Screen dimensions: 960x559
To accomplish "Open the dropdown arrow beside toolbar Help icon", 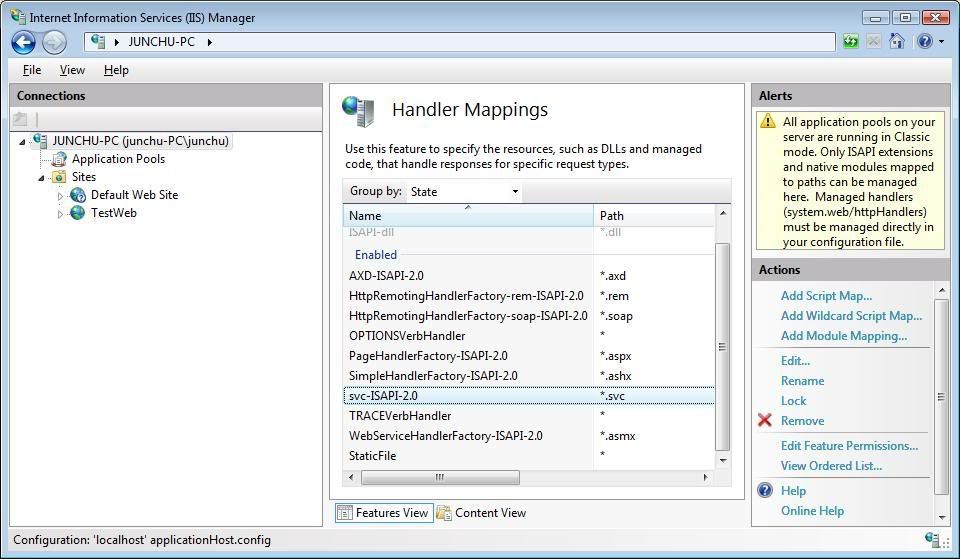I will click(941, 42).
